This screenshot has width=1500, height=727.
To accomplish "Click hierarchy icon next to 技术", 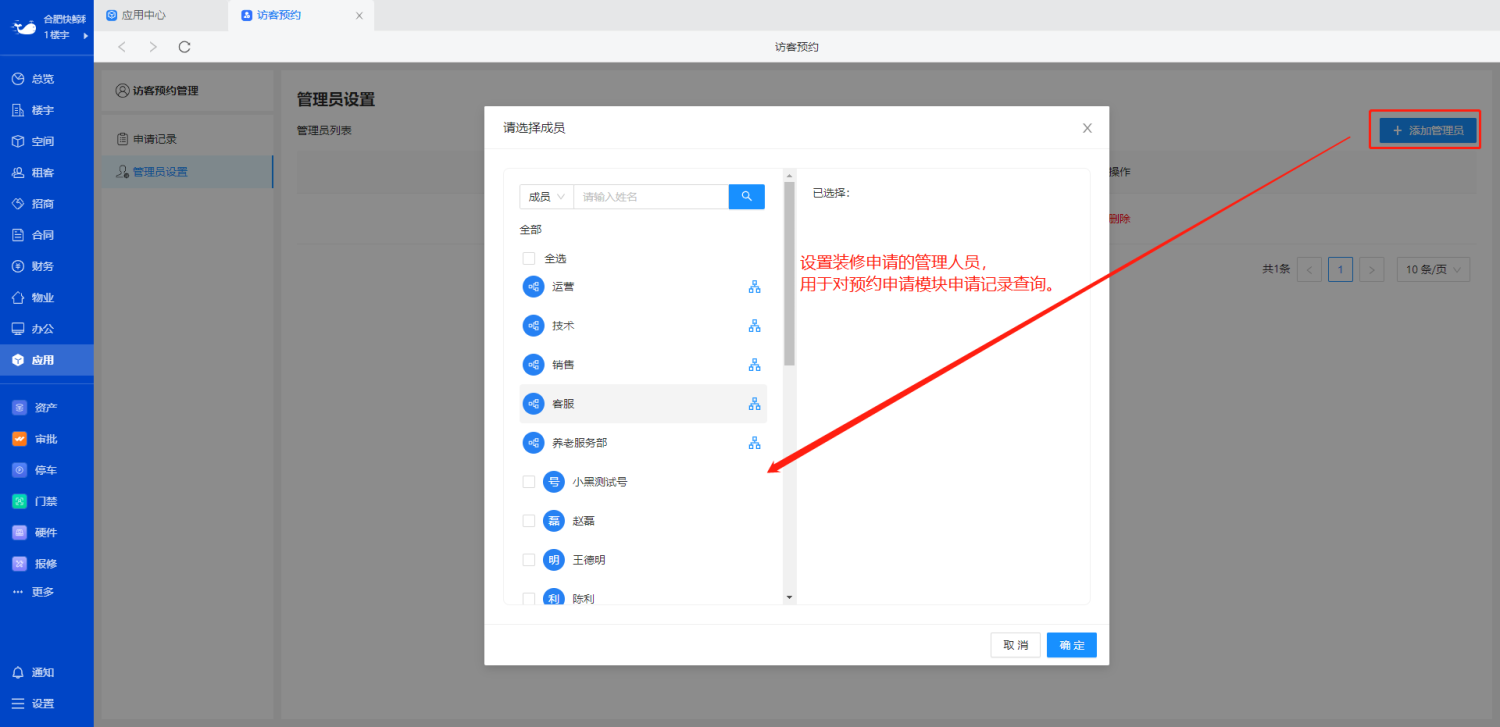I will click(755, 326).
